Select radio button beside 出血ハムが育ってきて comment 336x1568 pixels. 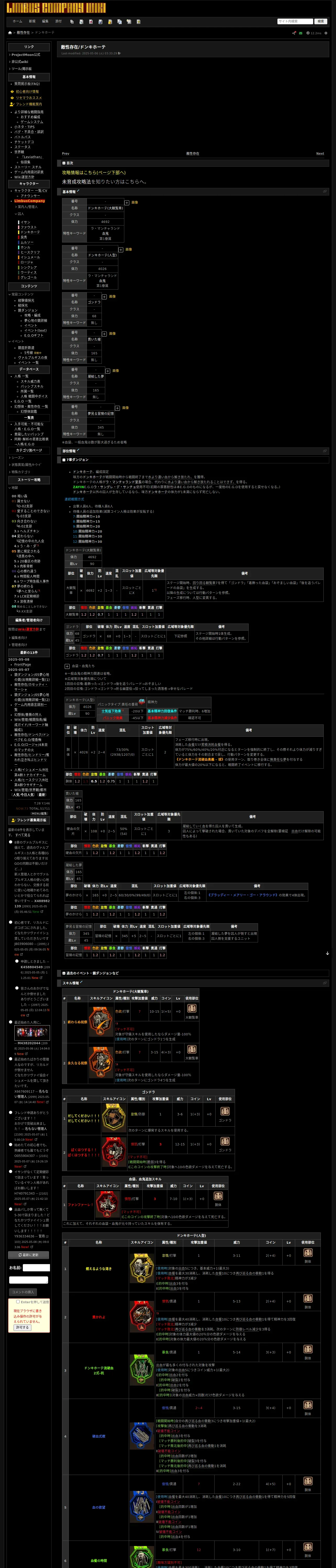pos(10,1209)
